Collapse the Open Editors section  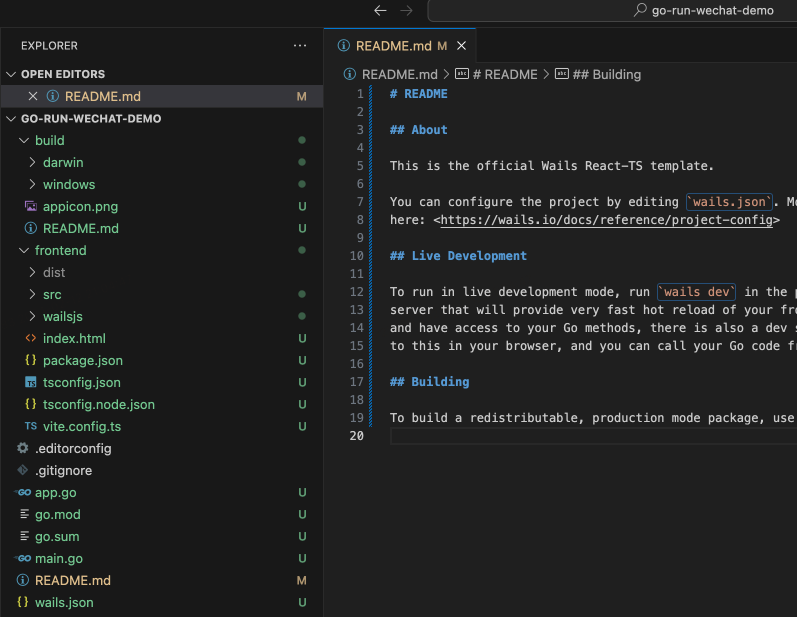click(x=12, y=74)
